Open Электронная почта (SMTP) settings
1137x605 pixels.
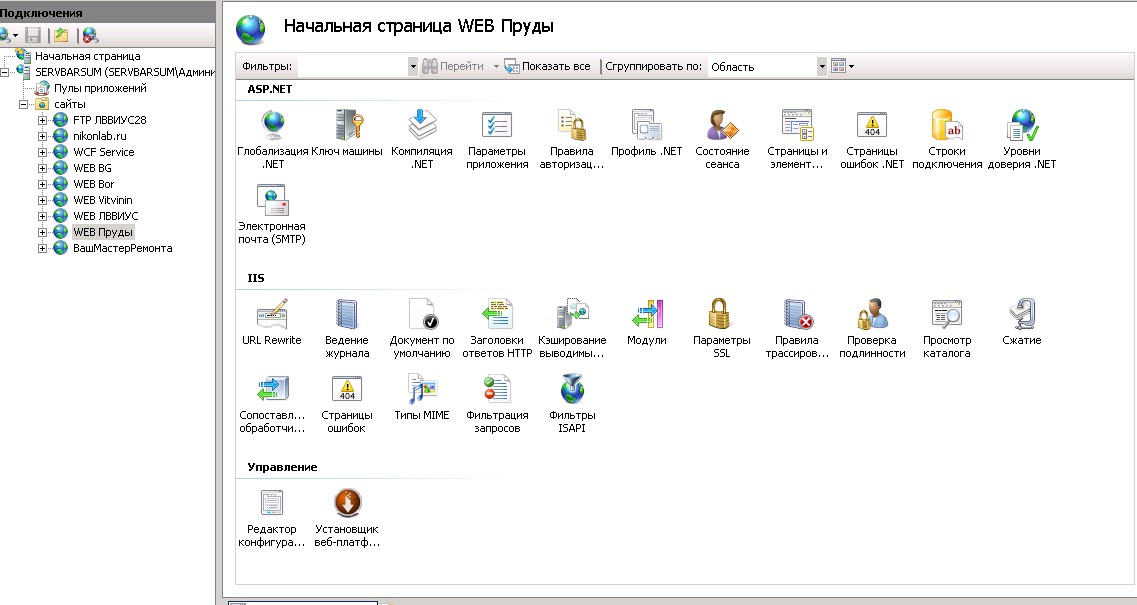[x=272, y=214]
